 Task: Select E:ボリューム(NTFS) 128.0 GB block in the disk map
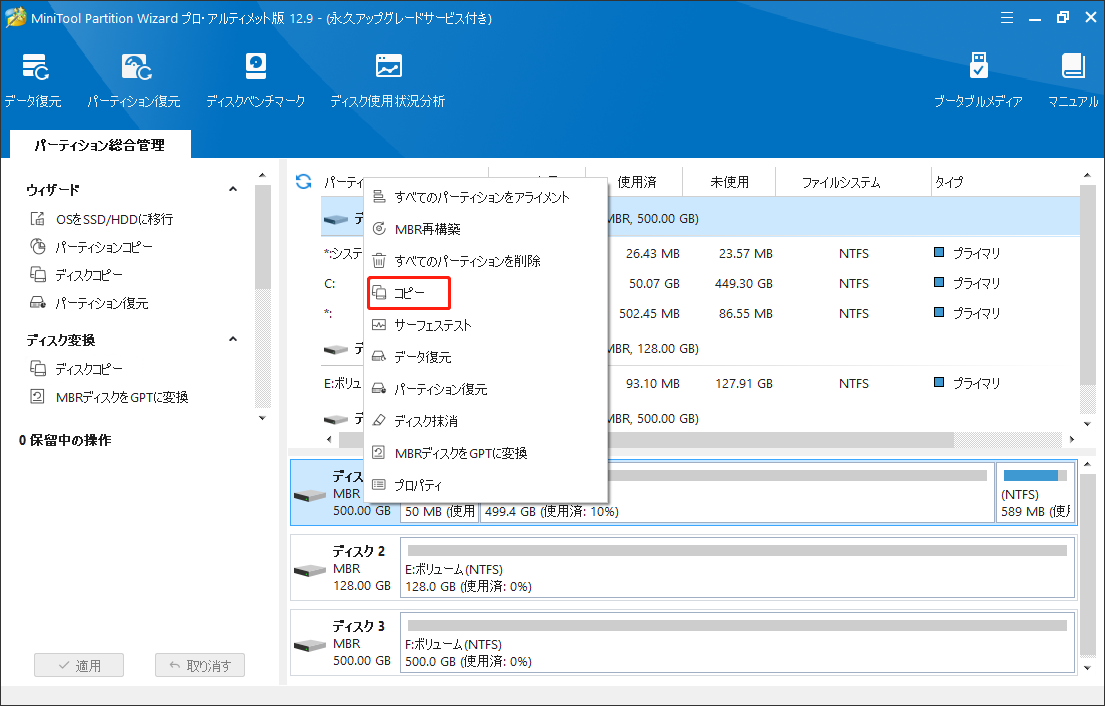(x=737, y=568)
